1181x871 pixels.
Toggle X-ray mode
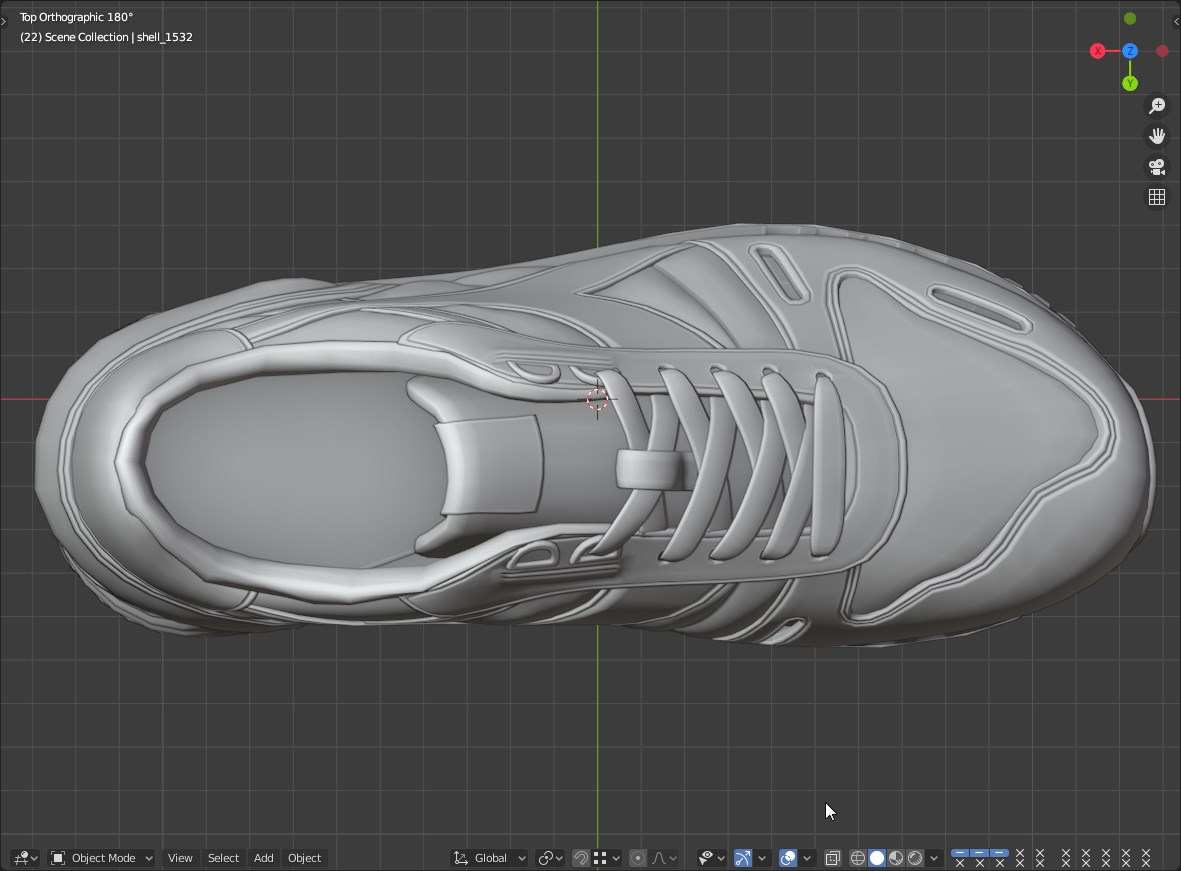click(832, 858)
